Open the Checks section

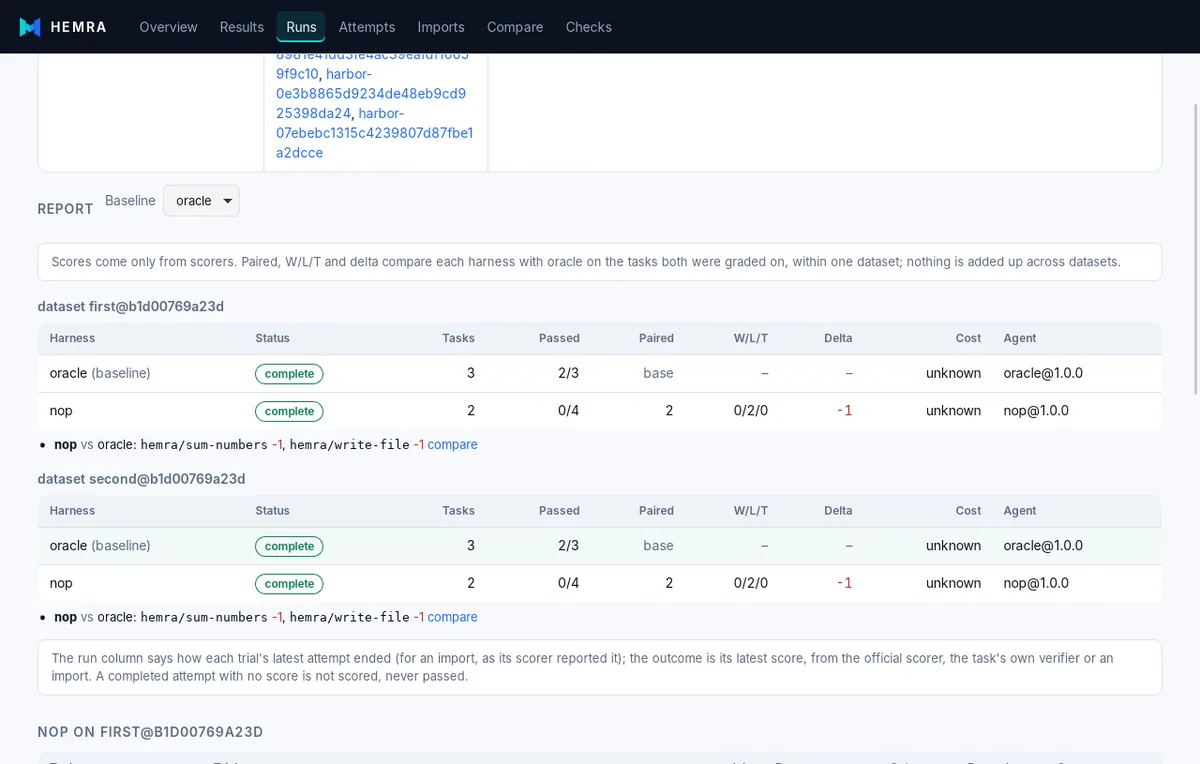pos(588,27)
